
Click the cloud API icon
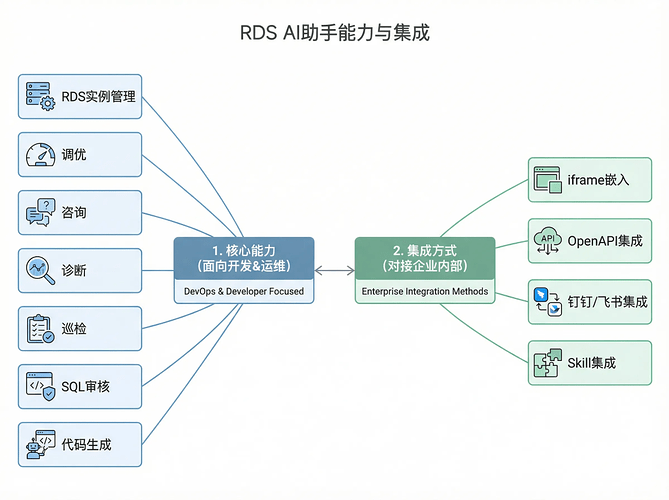tap(548, 240)
